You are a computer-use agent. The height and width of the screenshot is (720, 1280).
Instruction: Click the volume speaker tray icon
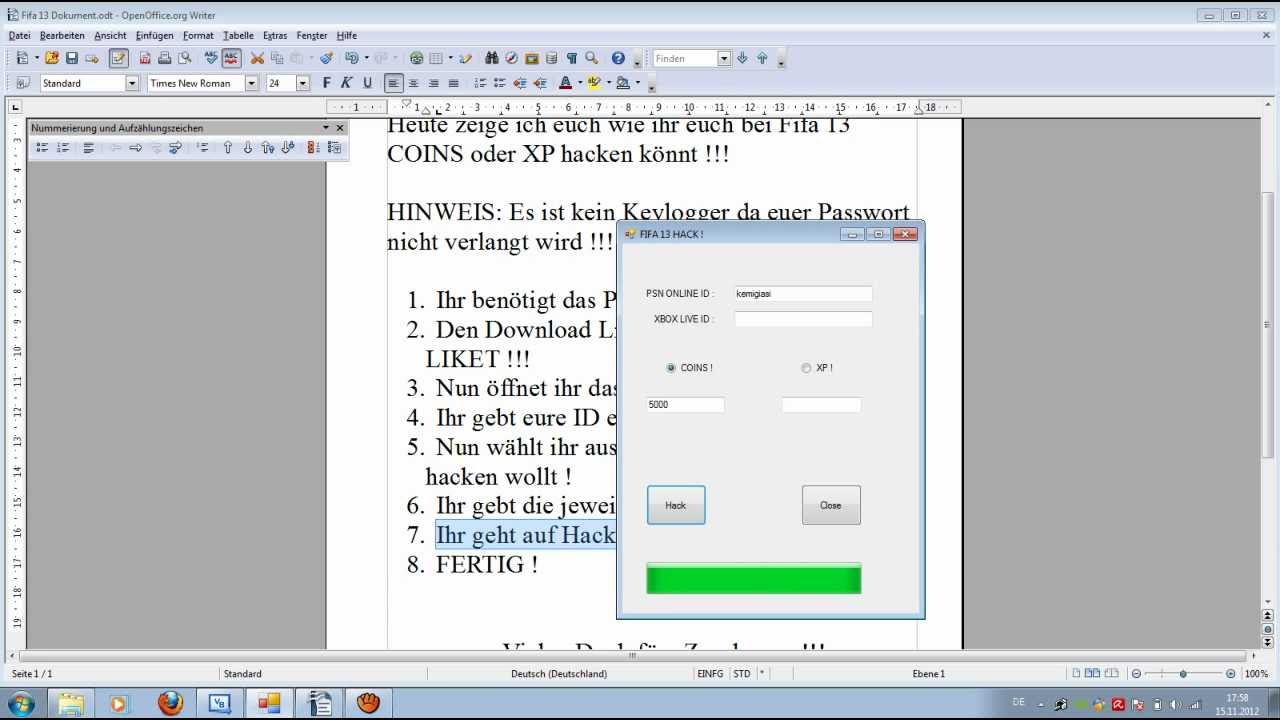coord(1176,704)
